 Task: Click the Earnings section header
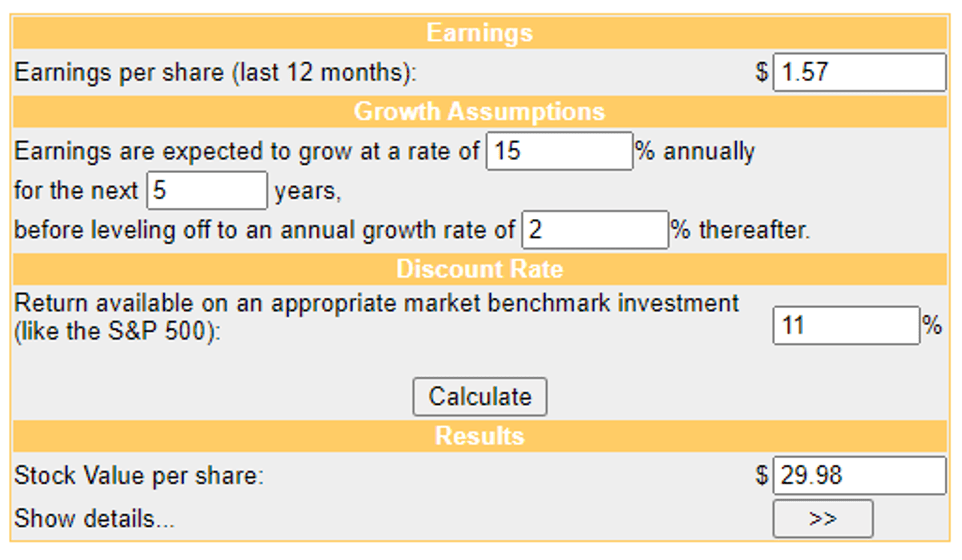pyautogui.click(x=479, y=33)
